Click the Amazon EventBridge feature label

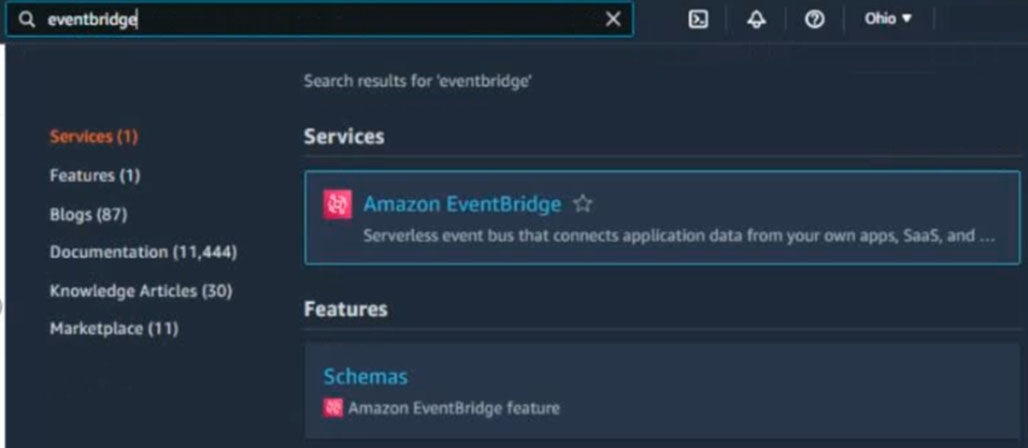[454, 407]
